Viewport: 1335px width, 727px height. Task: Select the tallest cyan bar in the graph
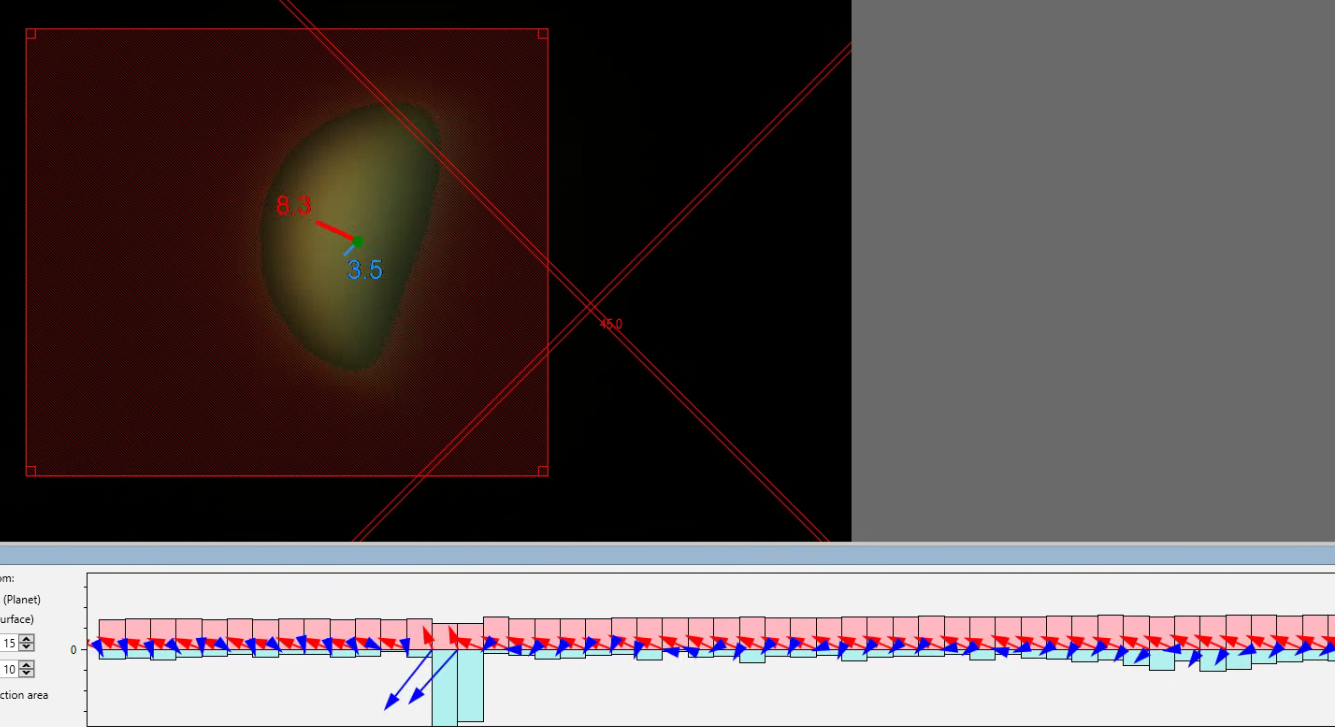445,688
